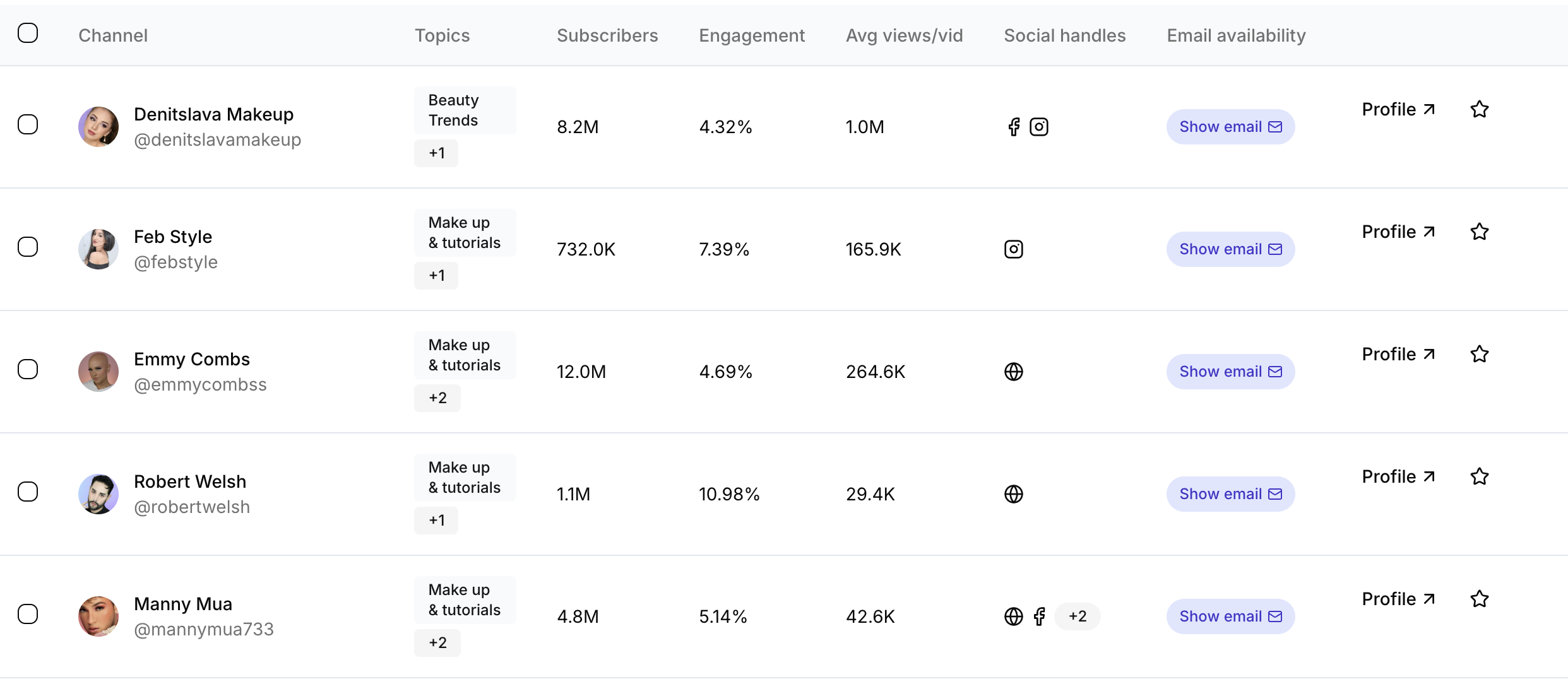Click Emmy Combs' profile picture thumbnail
This screenshot has height=684, width=1568.
point(98,372)
